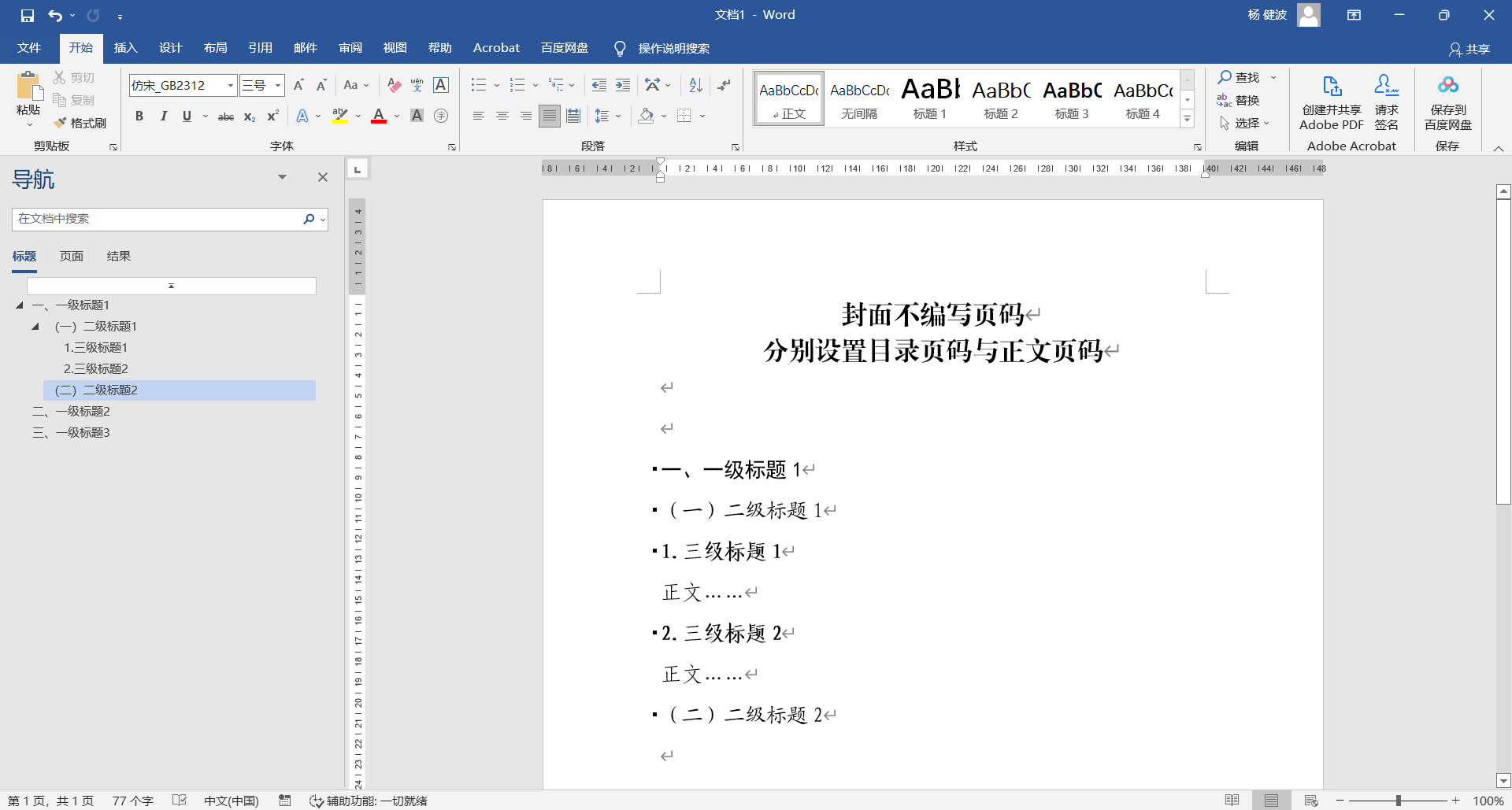This screenshot has height=810, width=1512.
Task: Click the 替换 (Replace) button
Action: pyautogui.click(x=1239, y=100)
